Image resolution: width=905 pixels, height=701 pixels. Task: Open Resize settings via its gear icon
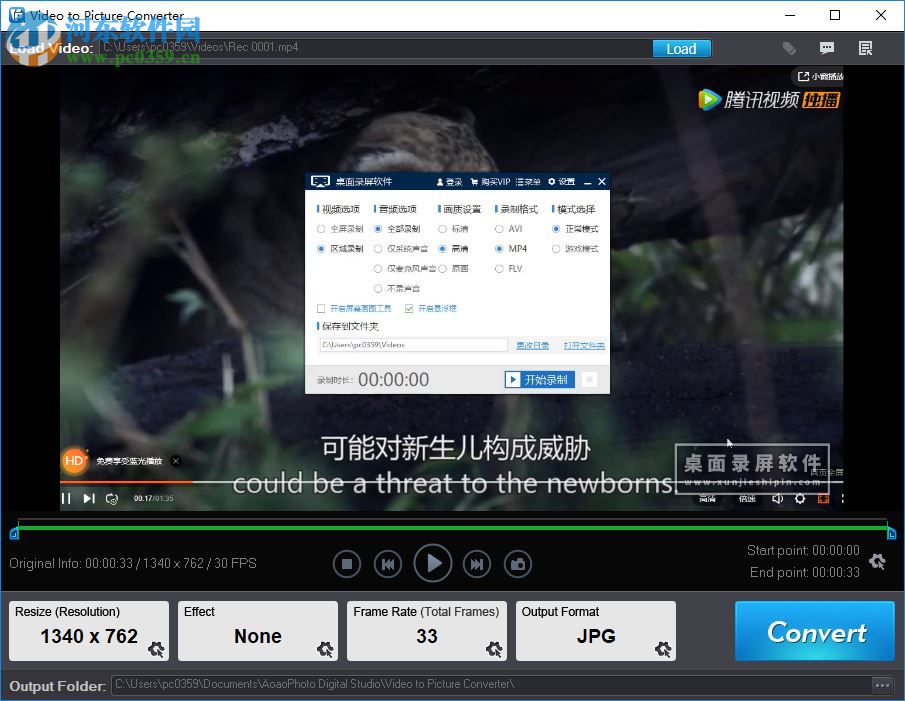click(x=156, y=649)
